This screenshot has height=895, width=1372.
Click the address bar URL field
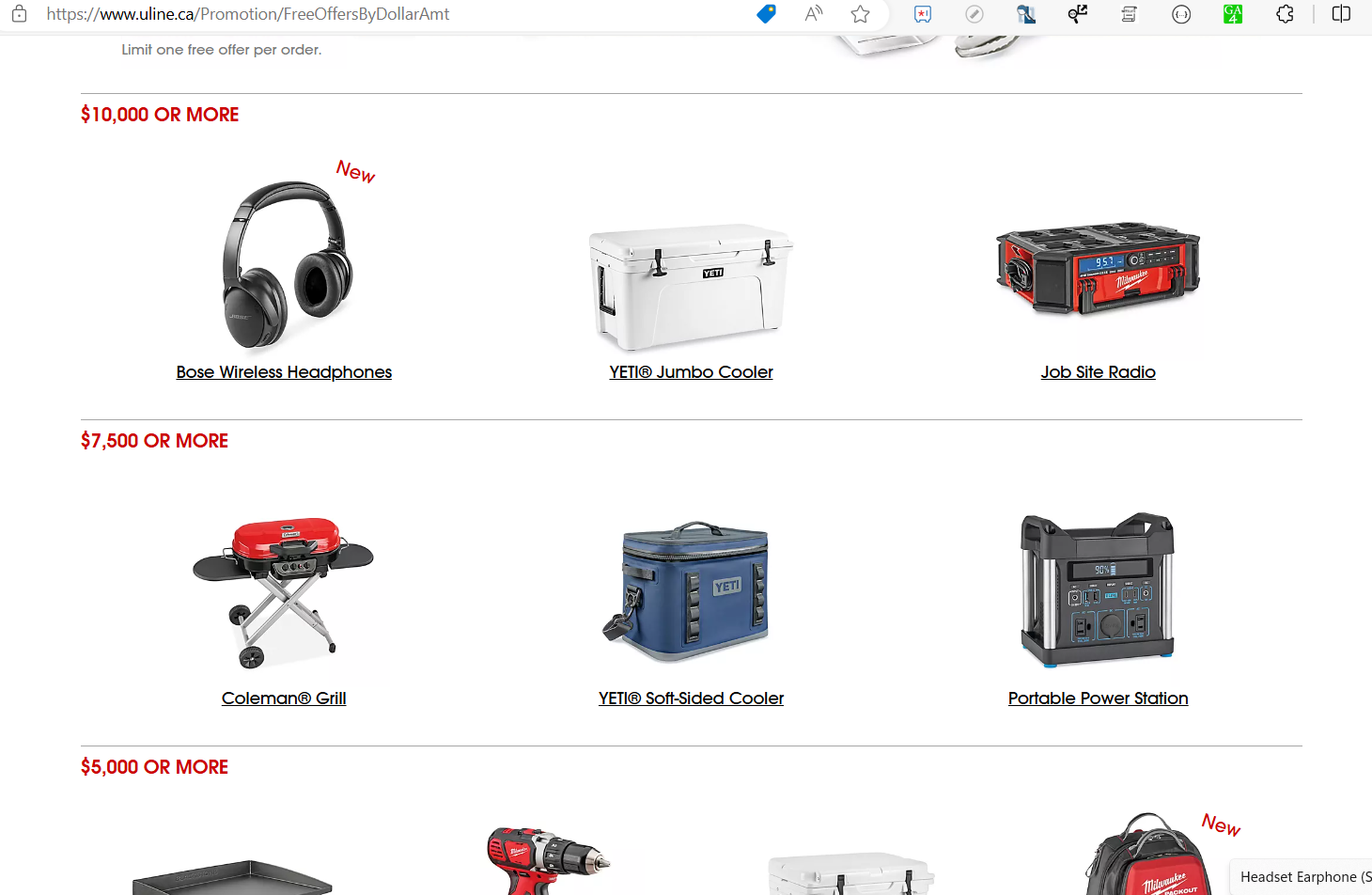click(x=395, y=14)
